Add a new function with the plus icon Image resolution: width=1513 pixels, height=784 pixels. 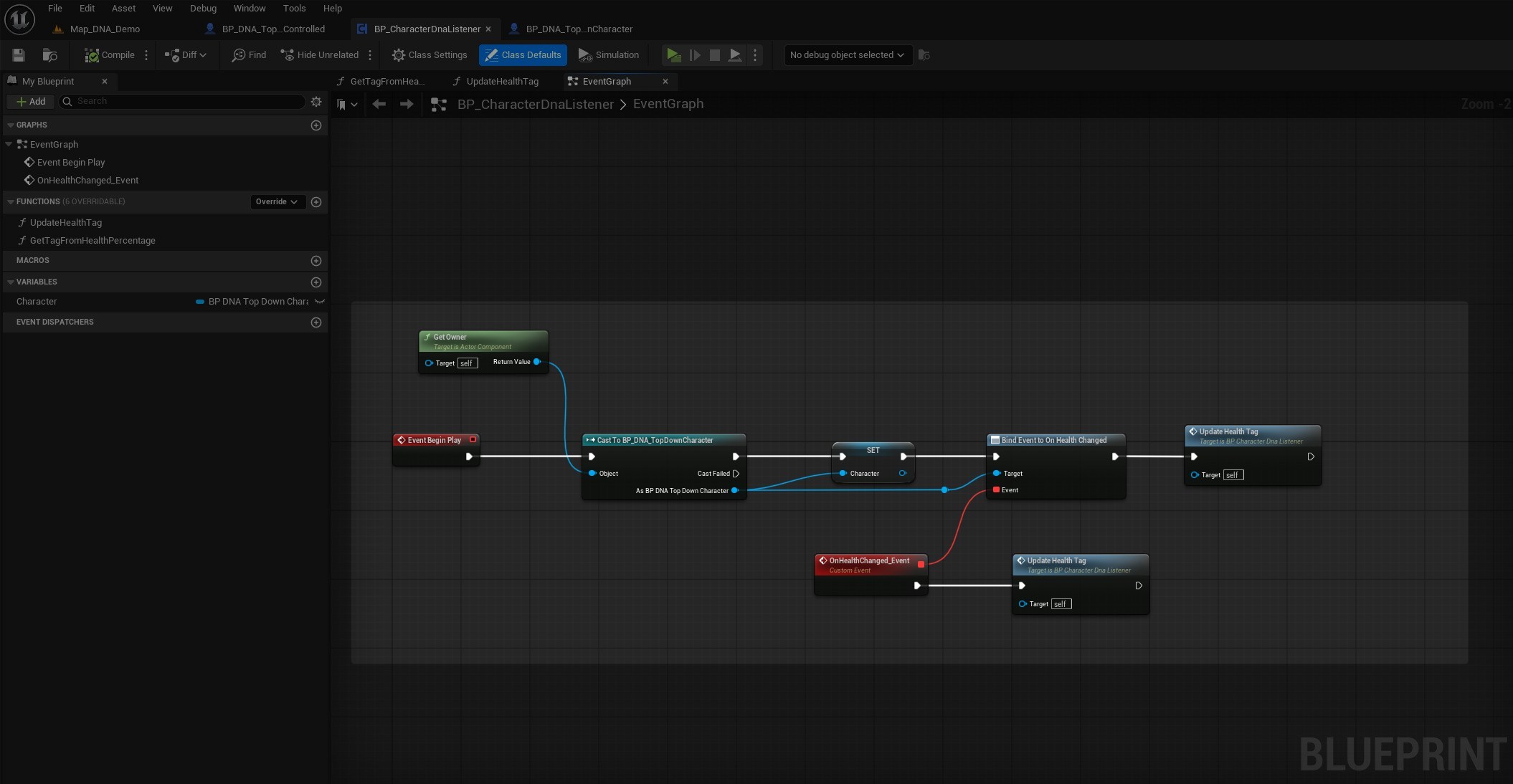tap(316, 202)
